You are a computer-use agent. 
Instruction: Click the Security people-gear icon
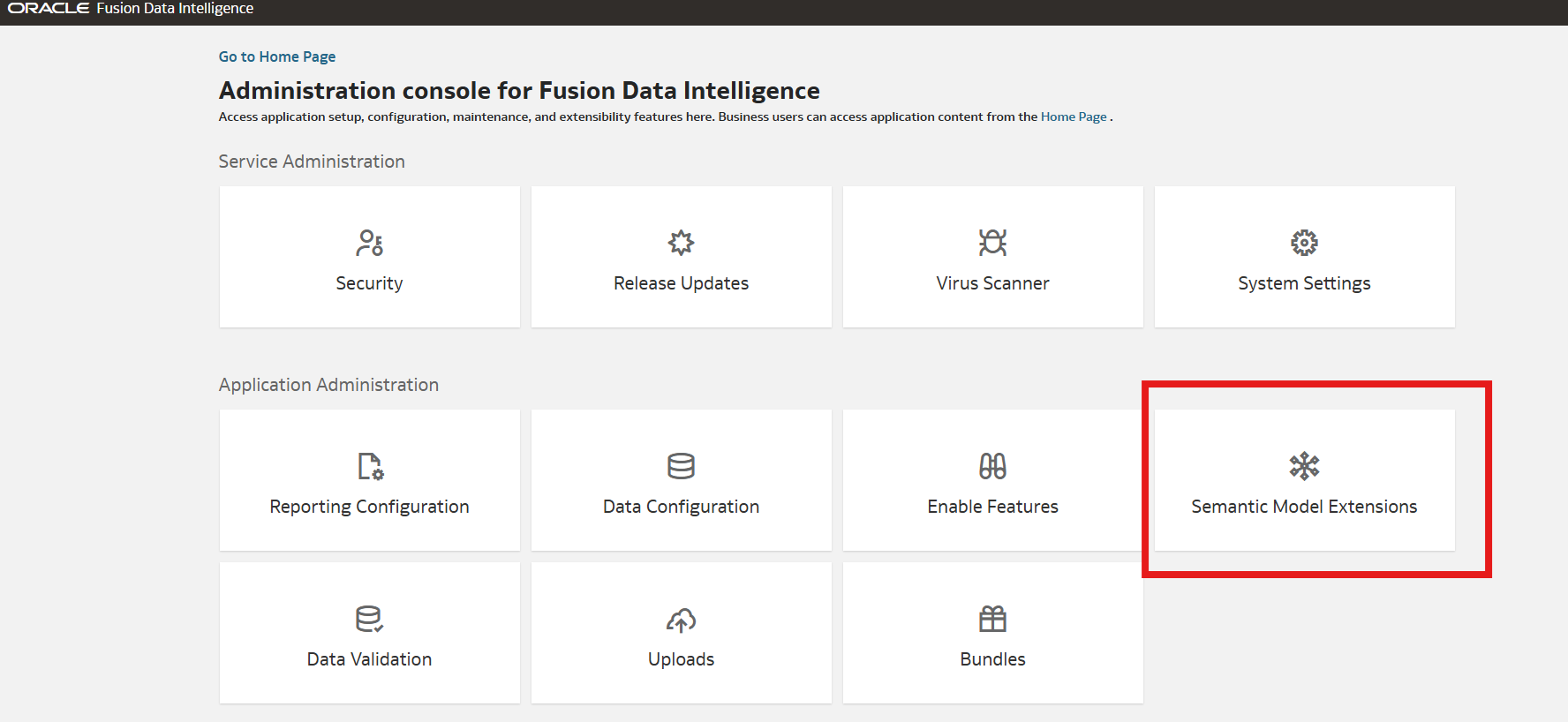pyautogui.click(x=369, y=243)
